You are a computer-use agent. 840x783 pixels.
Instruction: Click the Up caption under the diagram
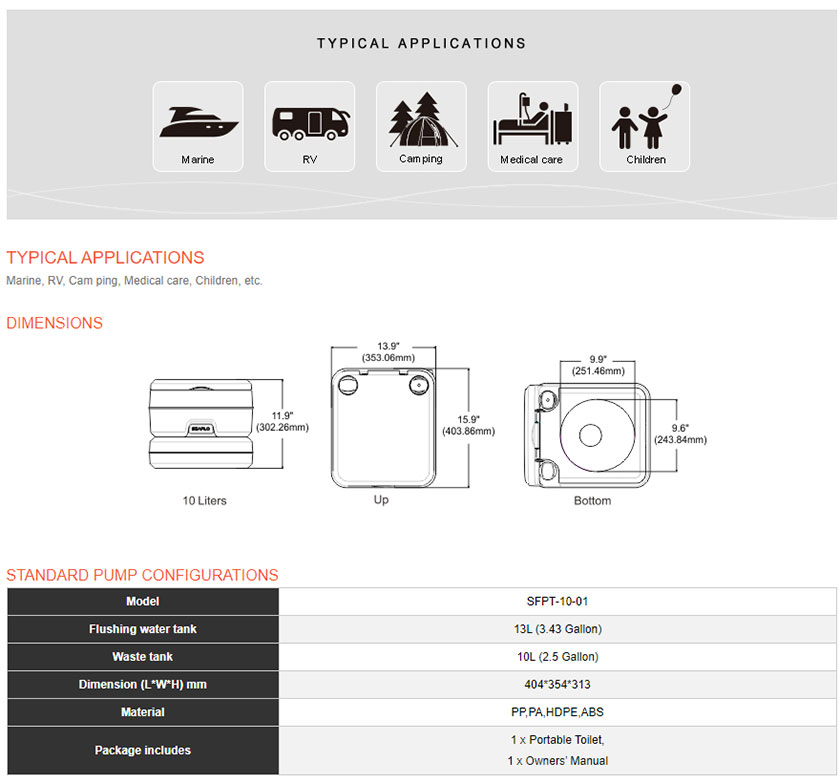pyautogui.click(x=381, y=500)
